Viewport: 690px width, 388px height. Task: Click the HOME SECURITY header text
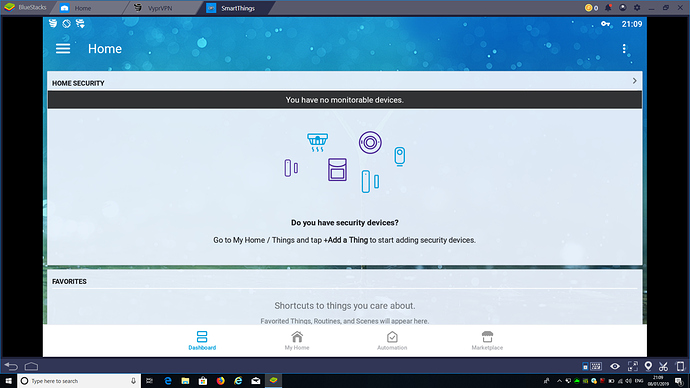pyautogui.click(x=78, y=83)
